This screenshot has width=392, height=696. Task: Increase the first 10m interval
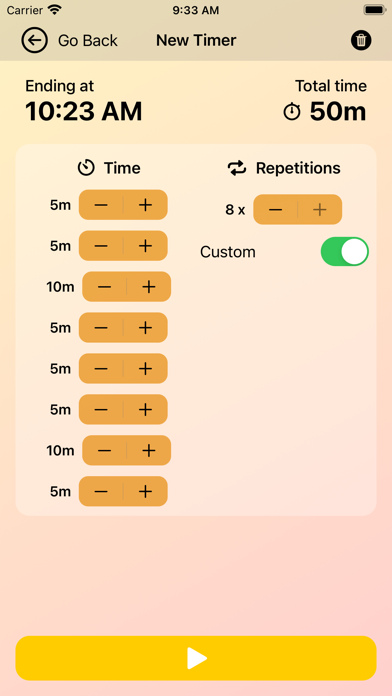point(149,287)
